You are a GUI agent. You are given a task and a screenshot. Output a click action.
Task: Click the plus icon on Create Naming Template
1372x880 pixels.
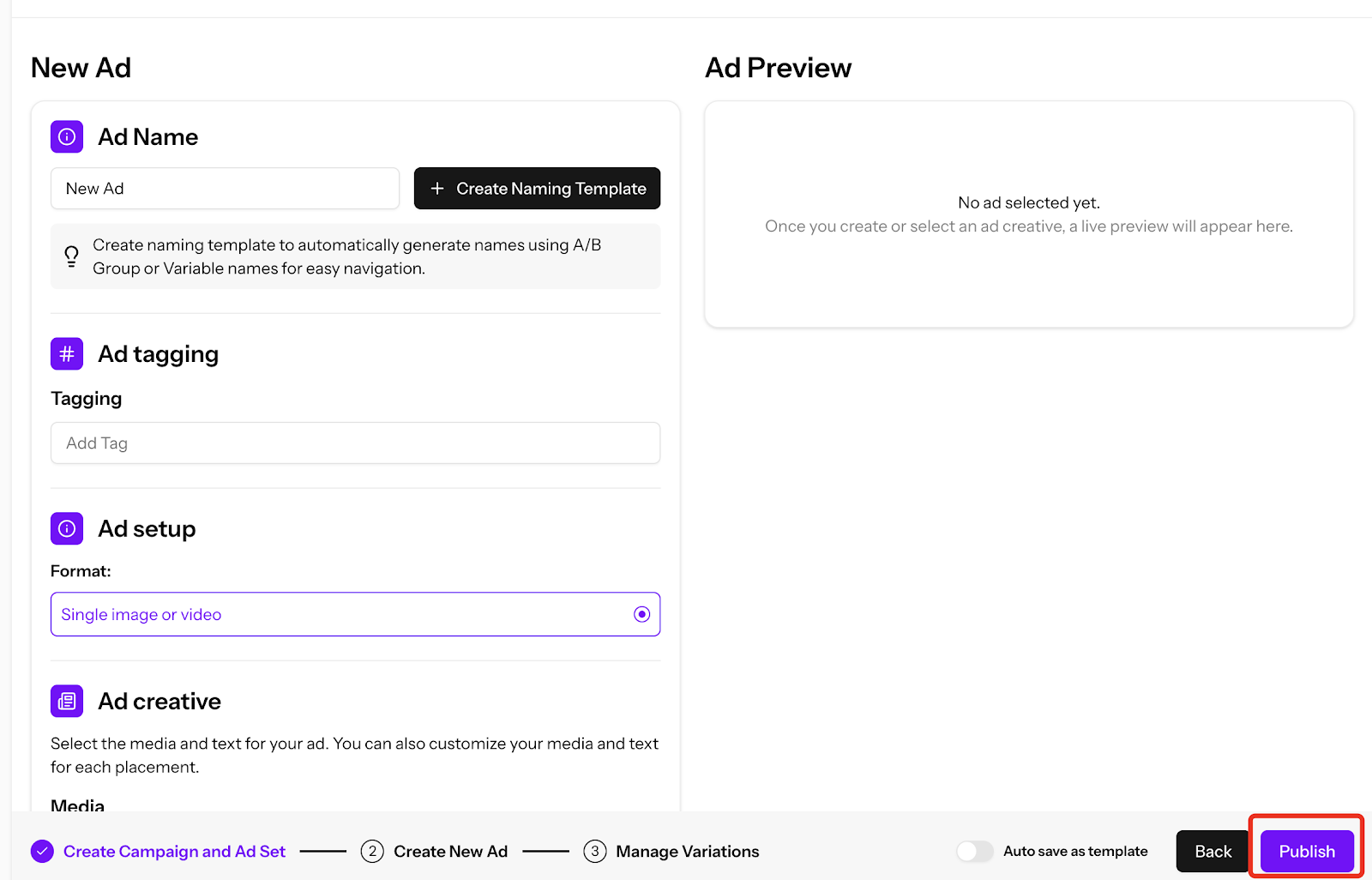point(438,188)
